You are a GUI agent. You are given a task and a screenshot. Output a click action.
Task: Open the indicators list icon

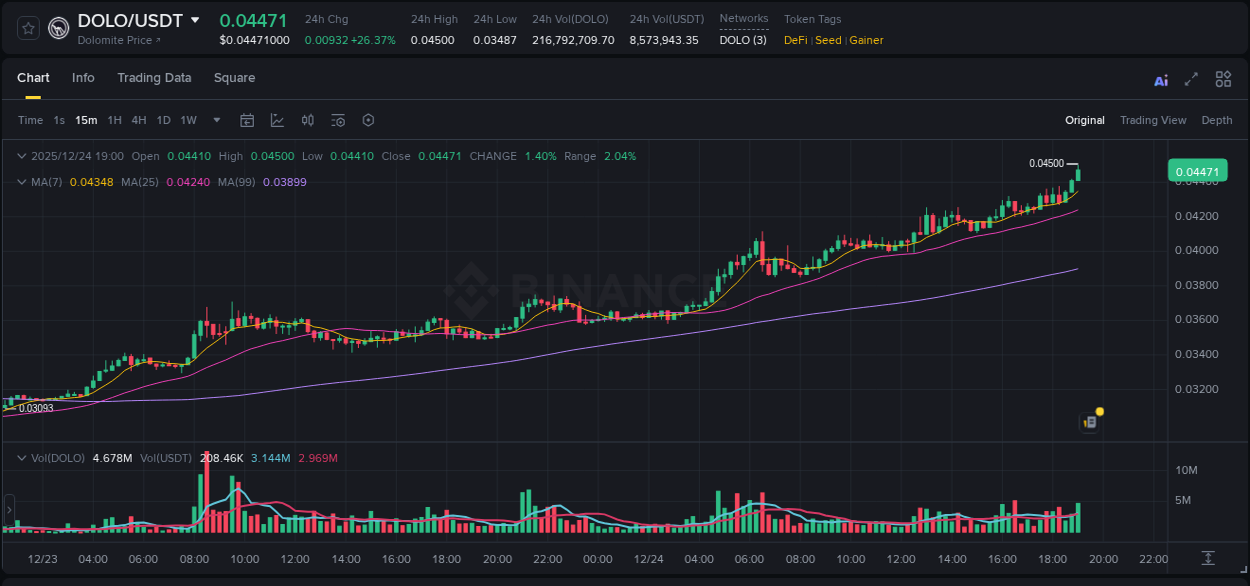point(338,119)
